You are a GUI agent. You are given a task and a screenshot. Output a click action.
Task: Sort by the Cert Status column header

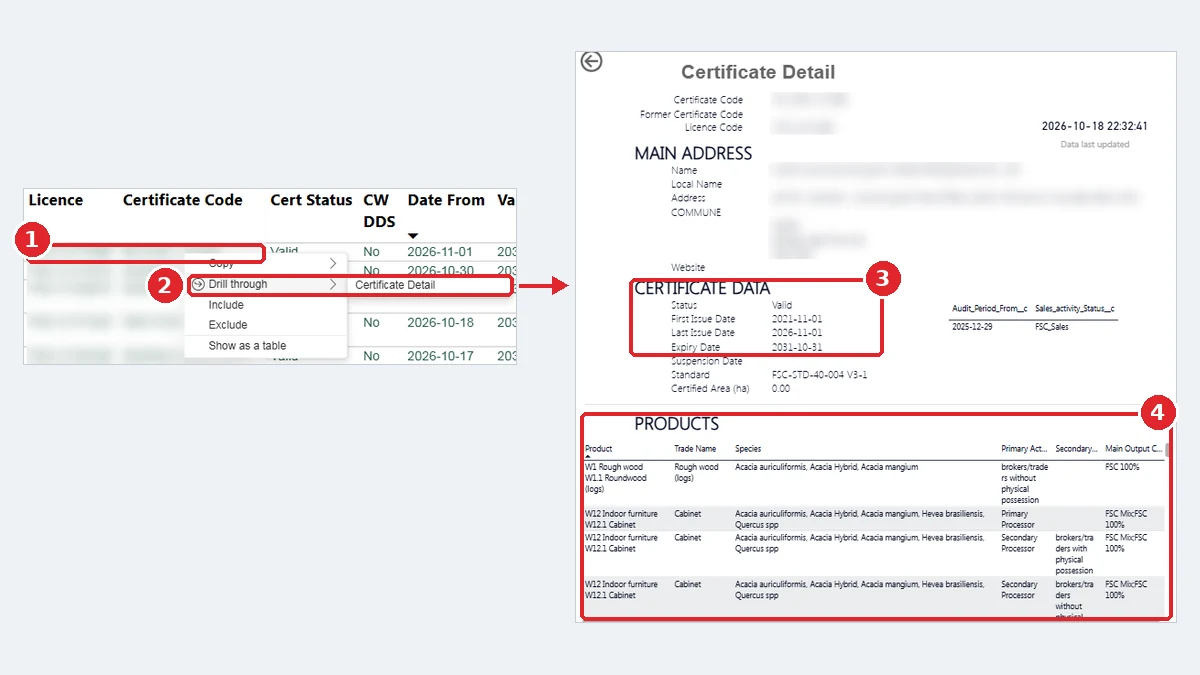tap(311, 200)
